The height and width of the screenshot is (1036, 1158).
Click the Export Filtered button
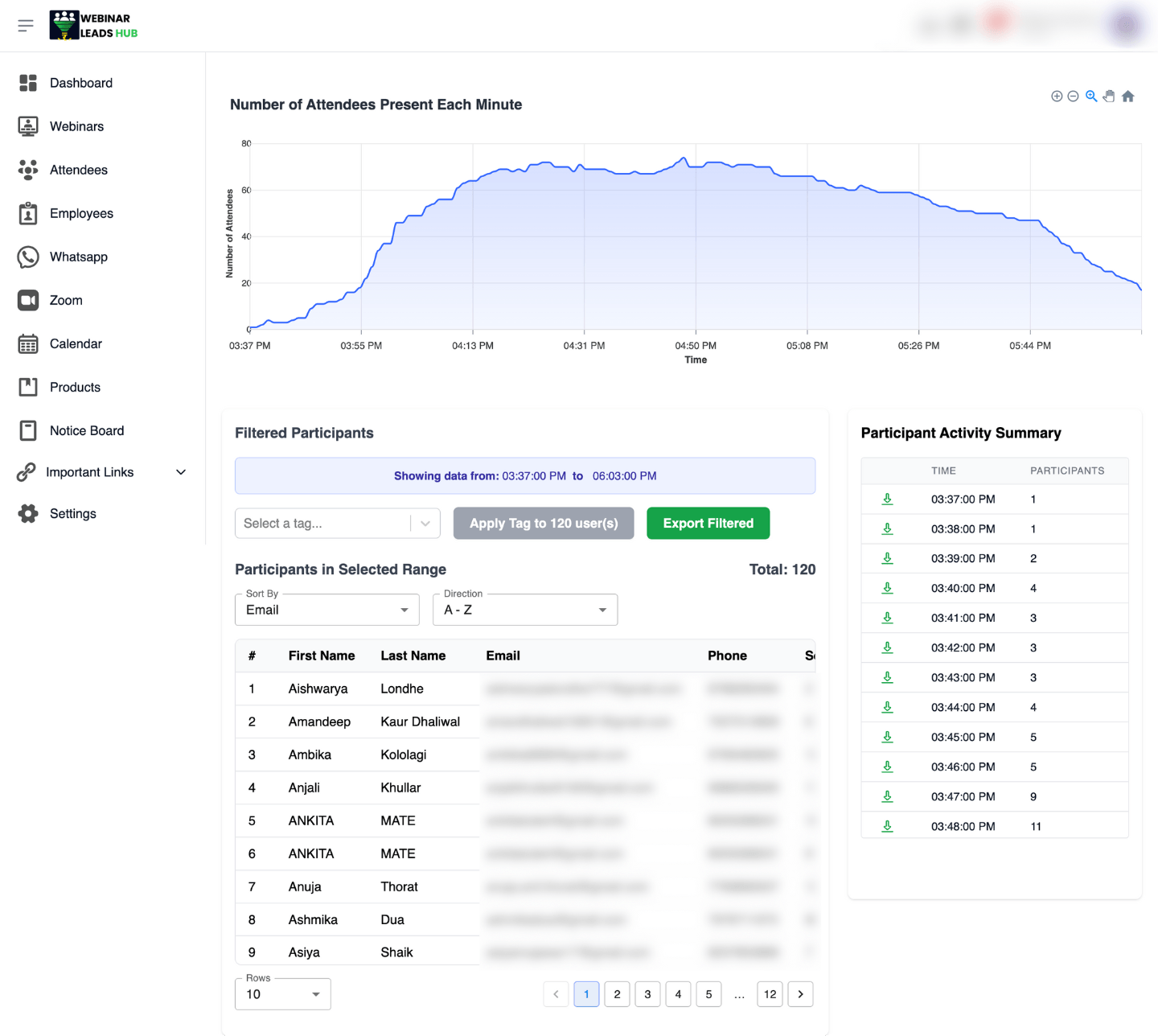pyautogui.click(x=708, y=524)
